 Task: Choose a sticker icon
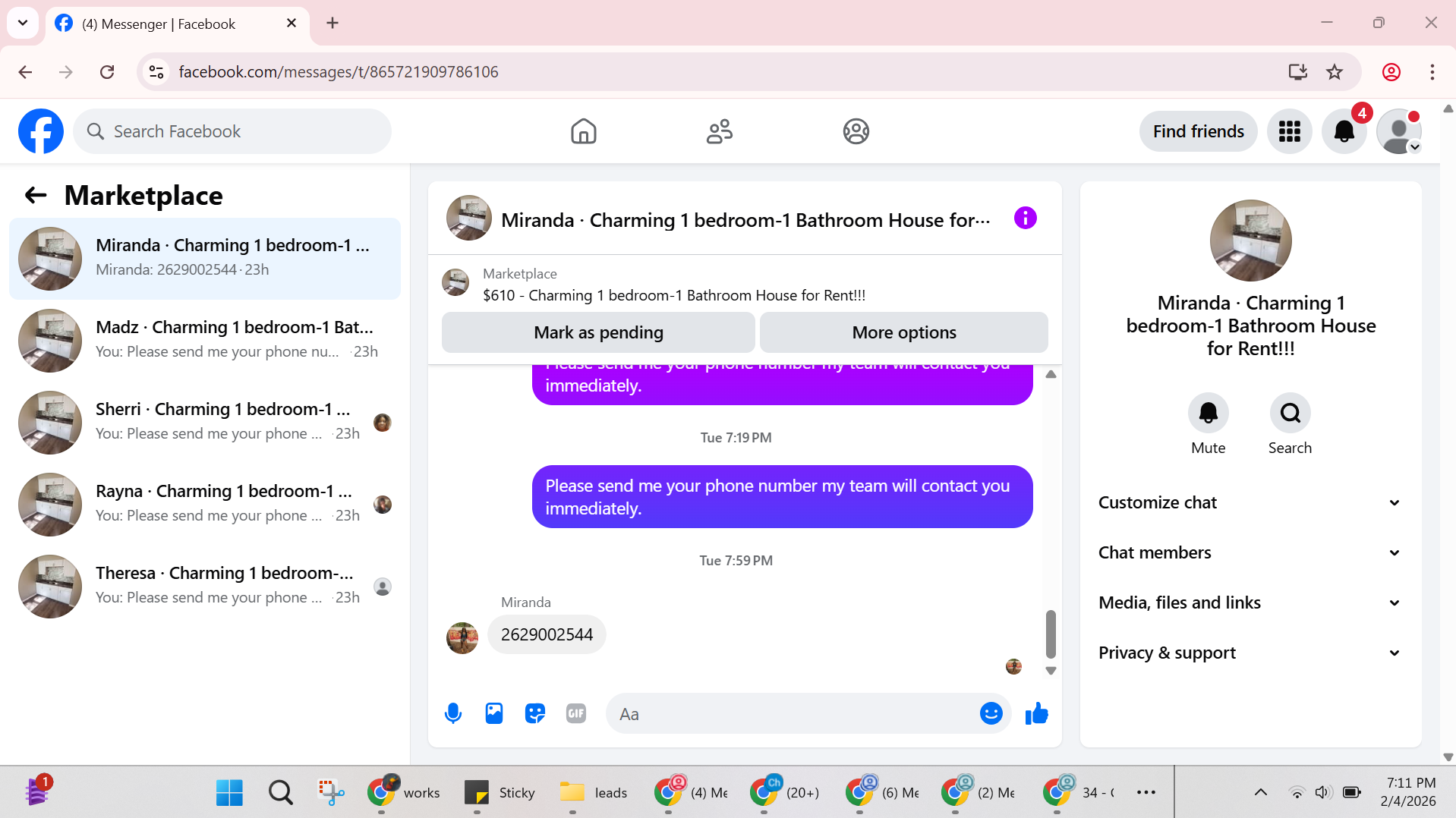535,713
